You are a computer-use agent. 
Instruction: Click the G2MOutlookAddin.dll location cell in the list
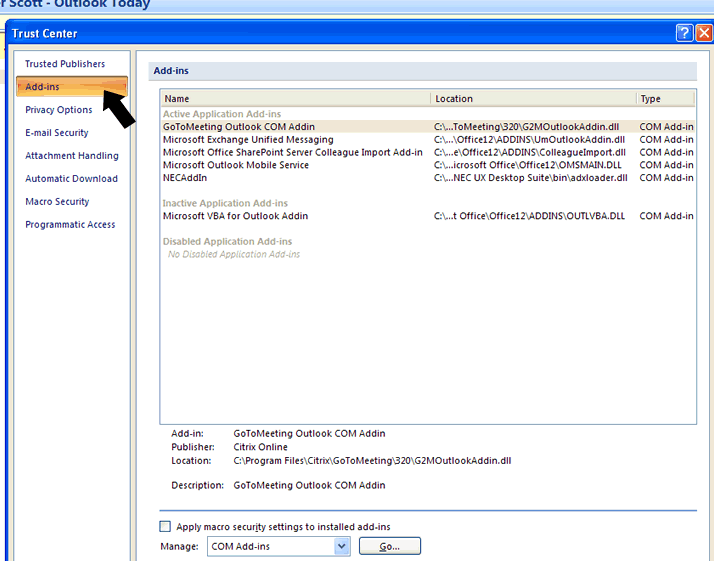pos(526,127)
